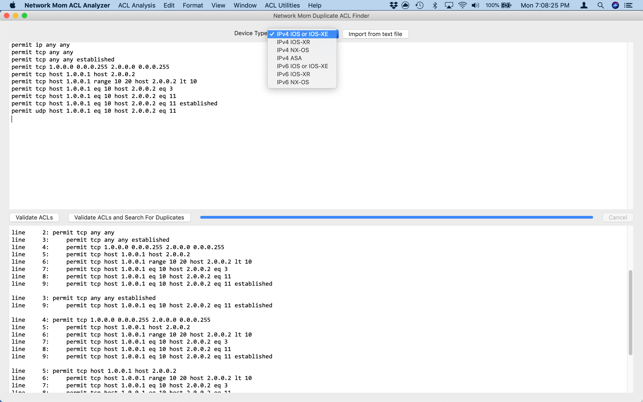Open Siri from menu bar
This screenshot has height=402, width=643.
click(615, 5)
